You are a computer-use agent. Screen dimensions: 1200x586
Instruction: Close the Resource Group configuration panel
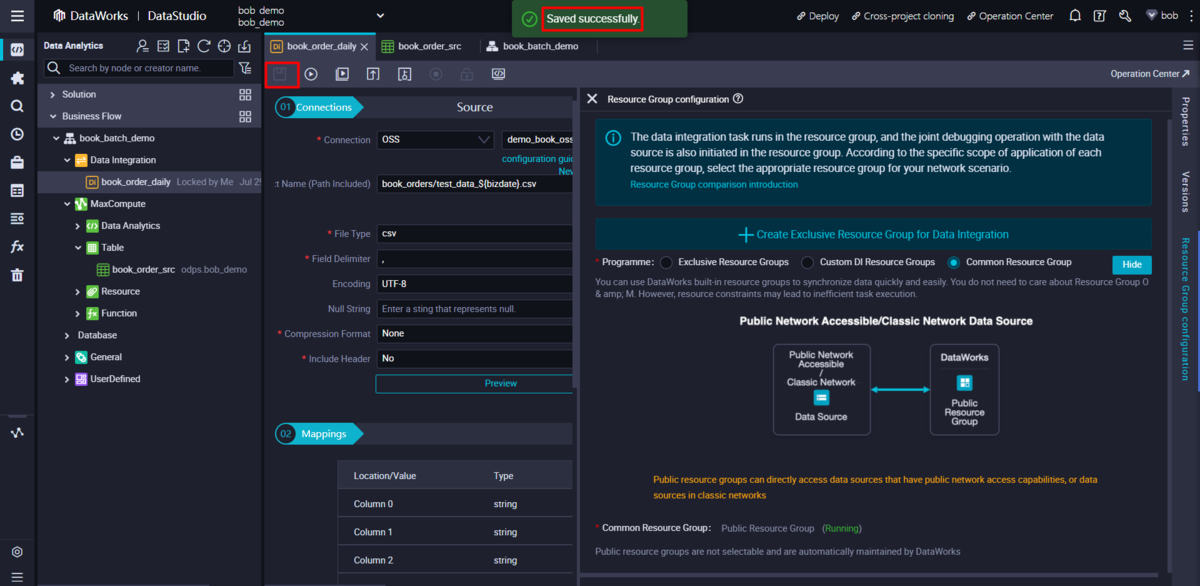592,99
